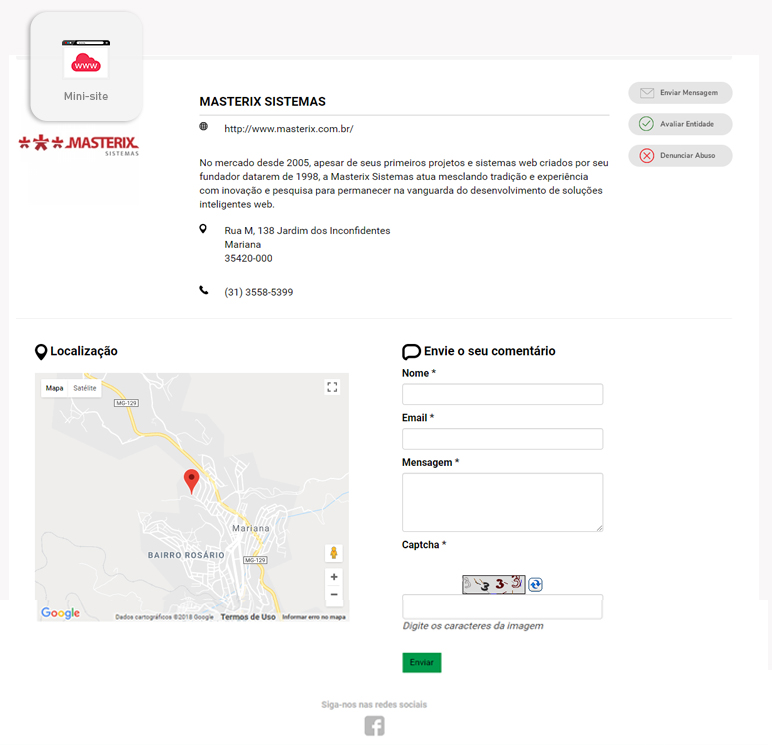Click the Masterix Sistemas logo

pyautogui.click(x=79, y=145)
